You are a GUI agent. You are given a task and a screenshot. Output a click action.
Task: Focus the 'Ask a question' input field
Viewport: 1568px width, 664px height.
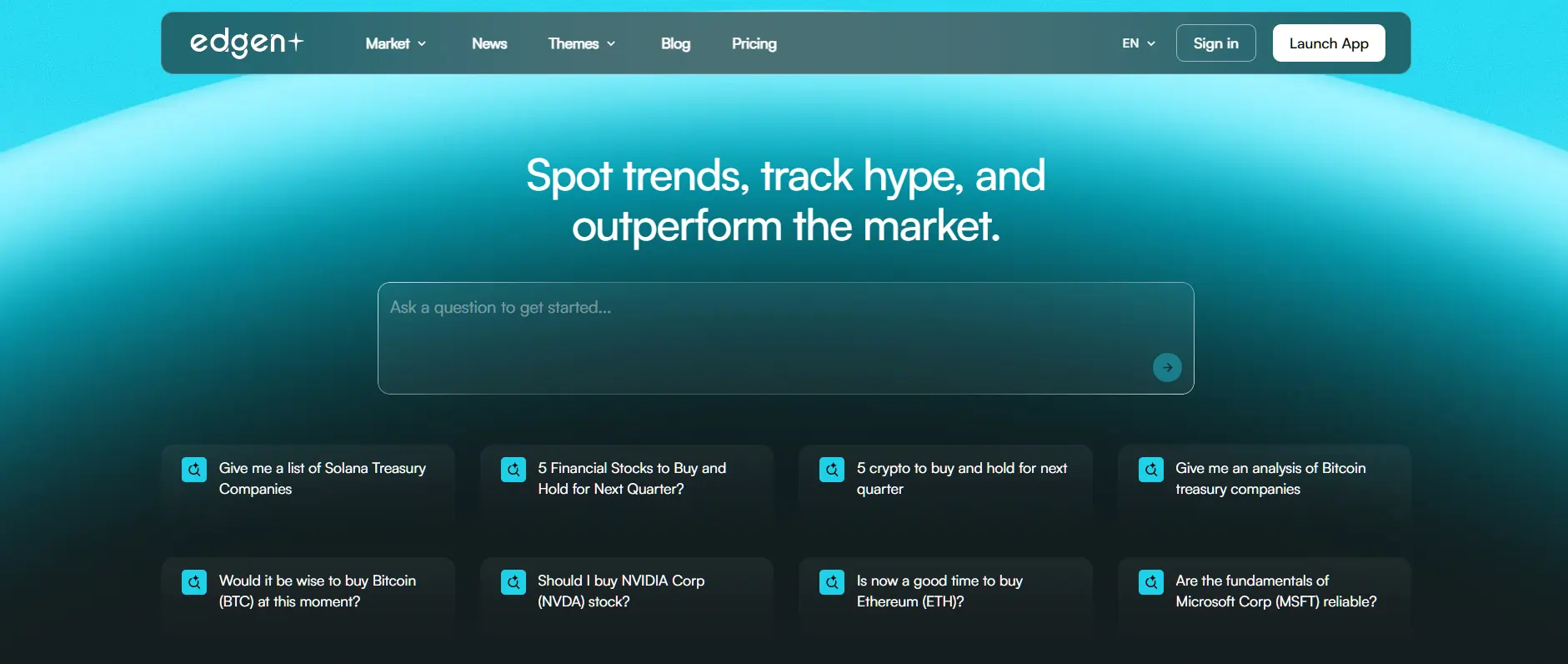point(767,334)
